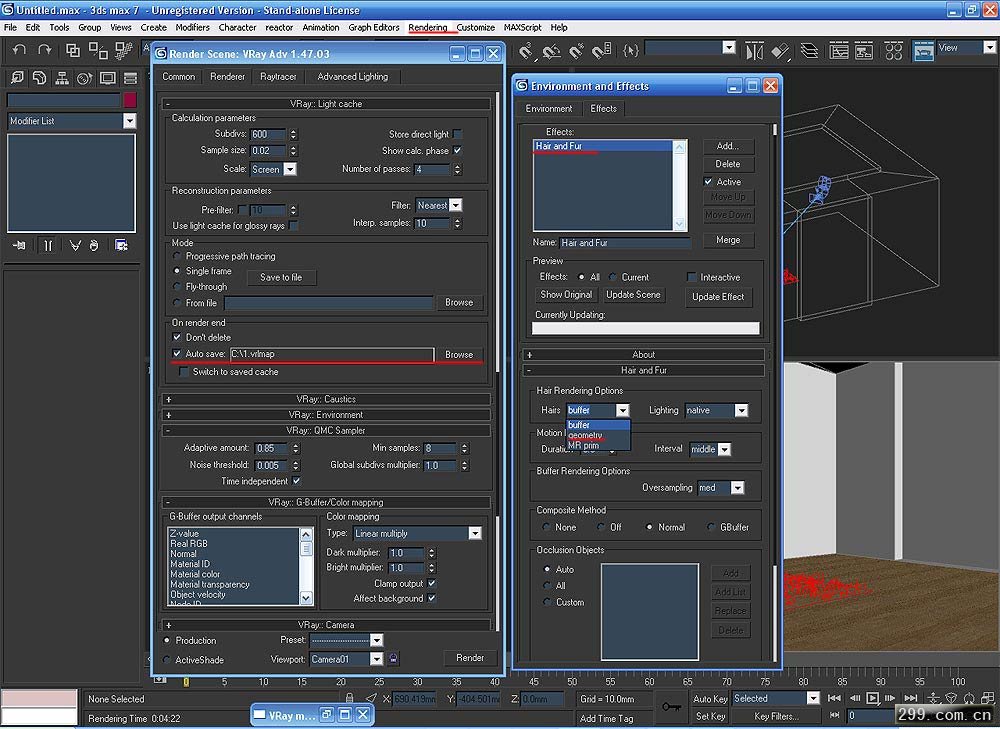Enable Store direct light checkbox

pos(458,134)
